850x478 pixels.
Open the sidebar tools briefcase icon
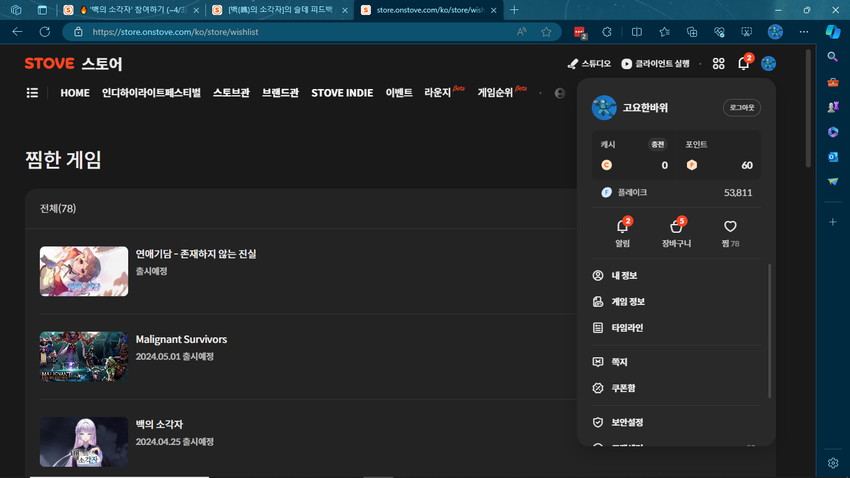coord(833,82)
